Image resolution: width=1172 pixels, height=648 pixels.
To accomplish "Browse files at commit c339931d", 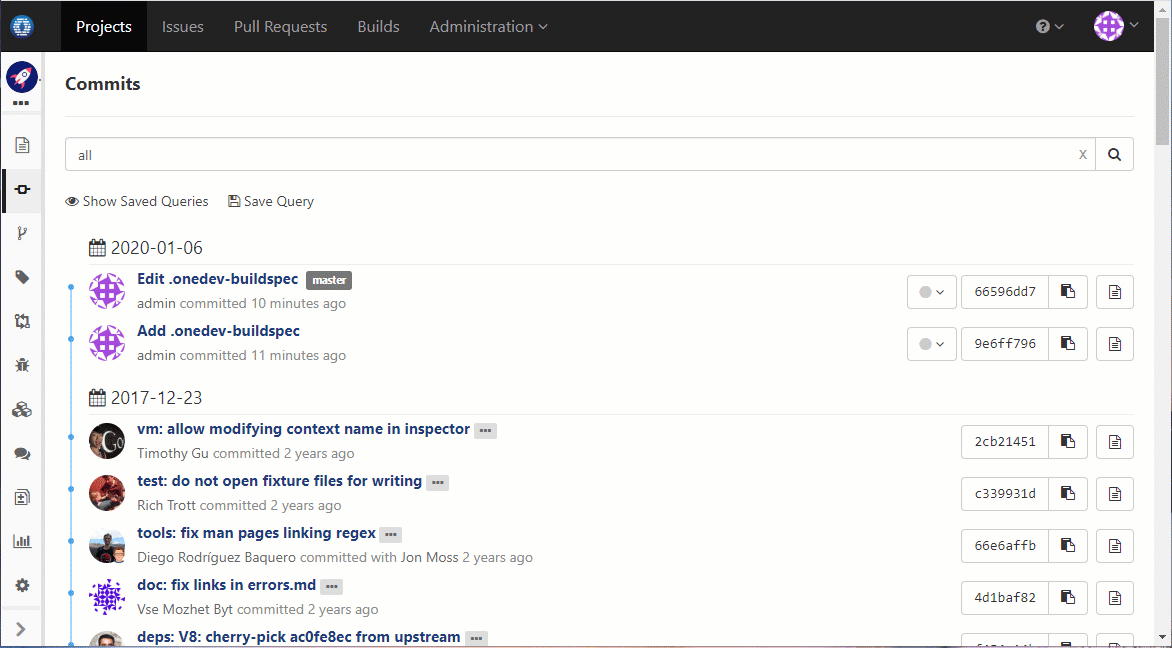I will click(1115, 493).
